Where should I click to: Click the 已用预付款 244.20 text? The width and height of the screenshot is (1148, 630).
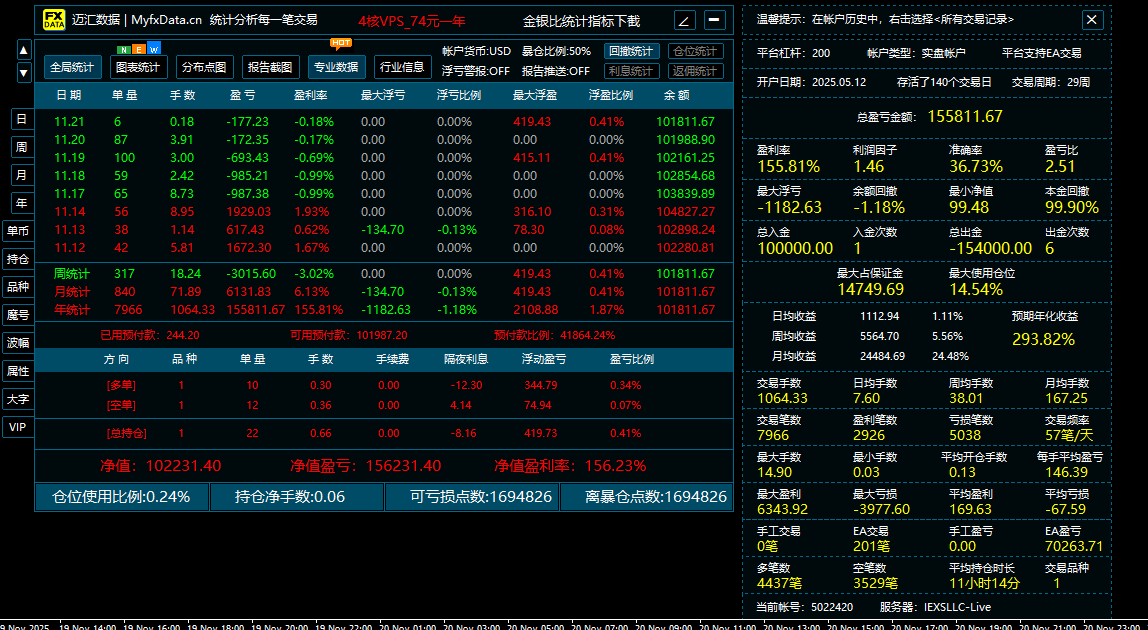pos(150,336)
